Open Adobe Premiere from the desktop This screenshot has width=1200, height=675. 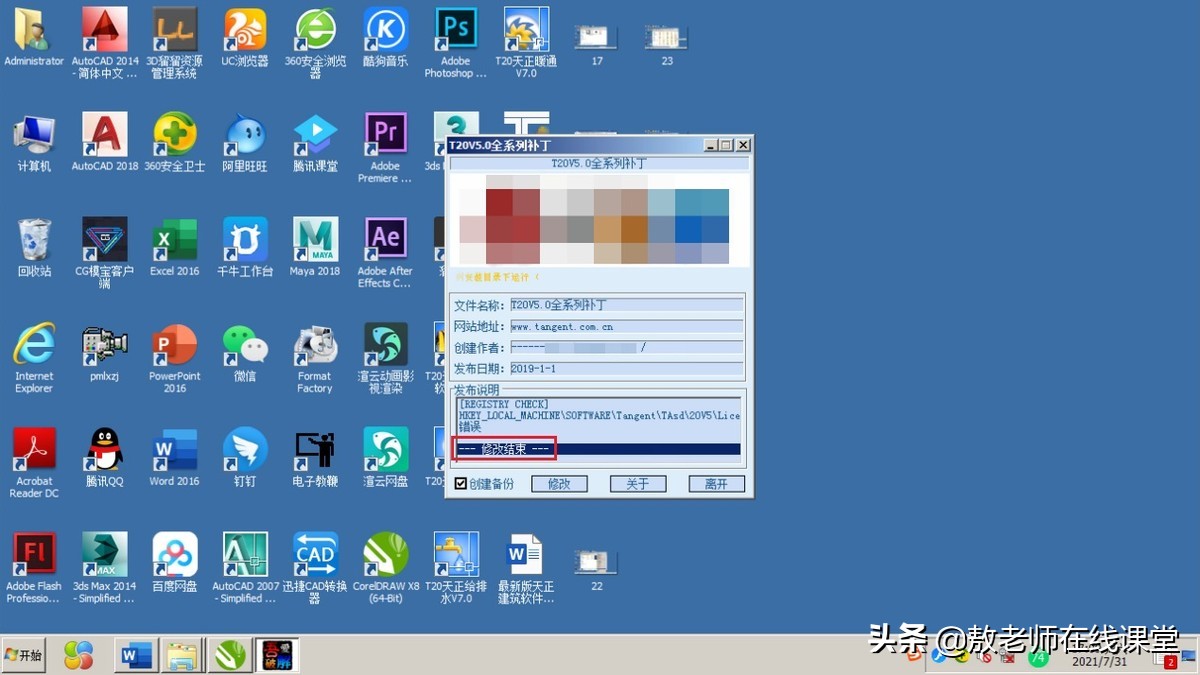(385, 133)
